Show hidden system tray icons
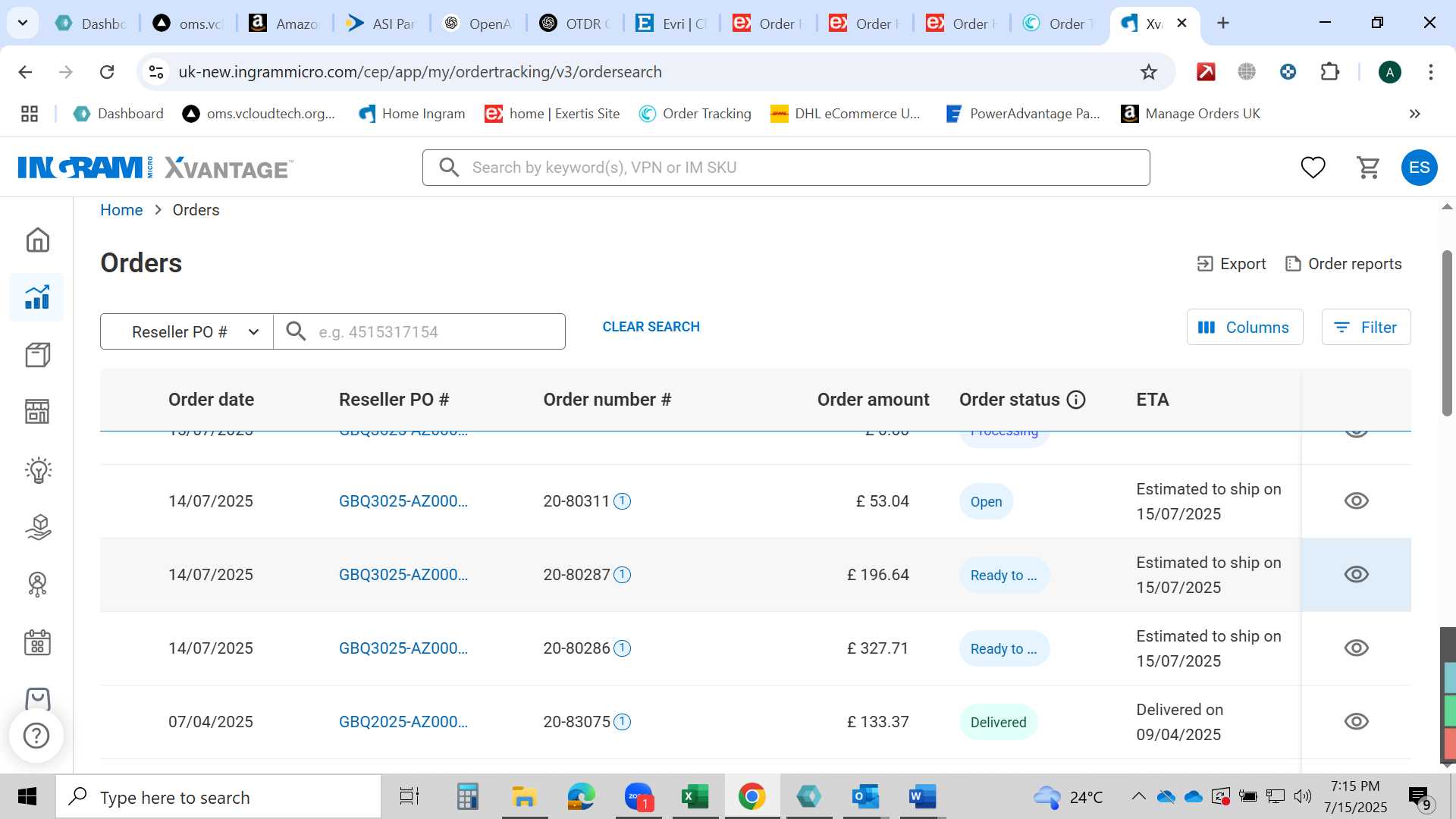The image size is (1456, 819). click(x=1138, y=796)
